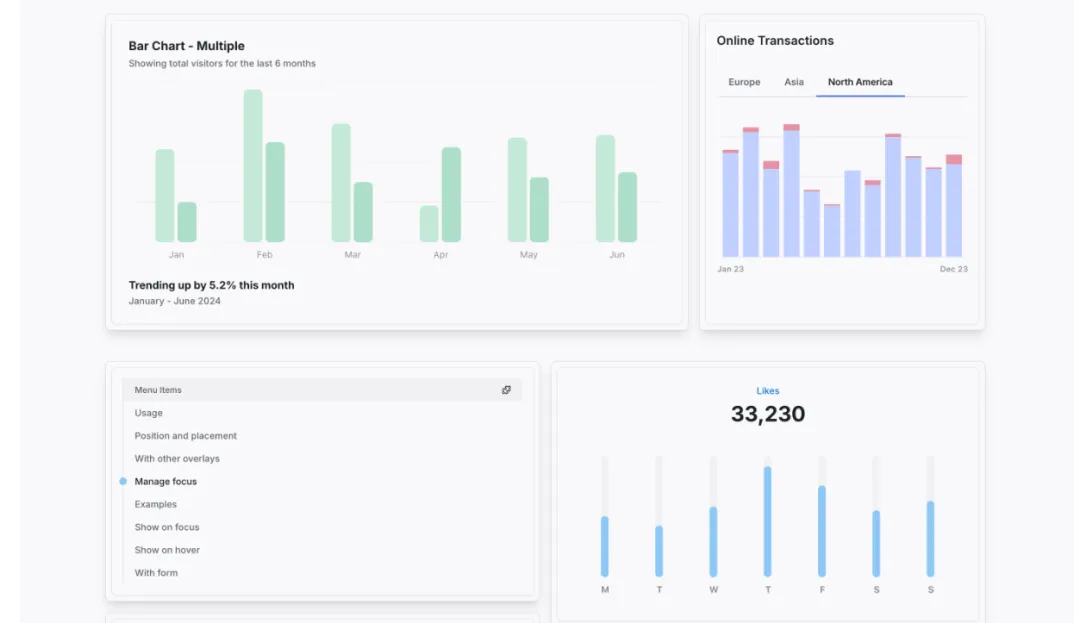Click the tallest Feb light green bar
The width and height of the screenshot is (1080, 623).
(253, 165)
